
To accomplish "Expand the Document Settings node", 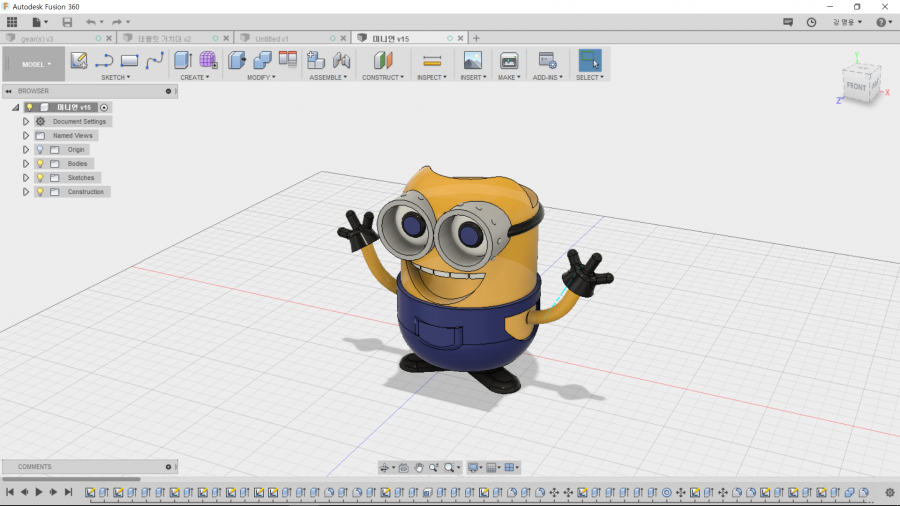I will pyautogui.click(x=26, y=122).
